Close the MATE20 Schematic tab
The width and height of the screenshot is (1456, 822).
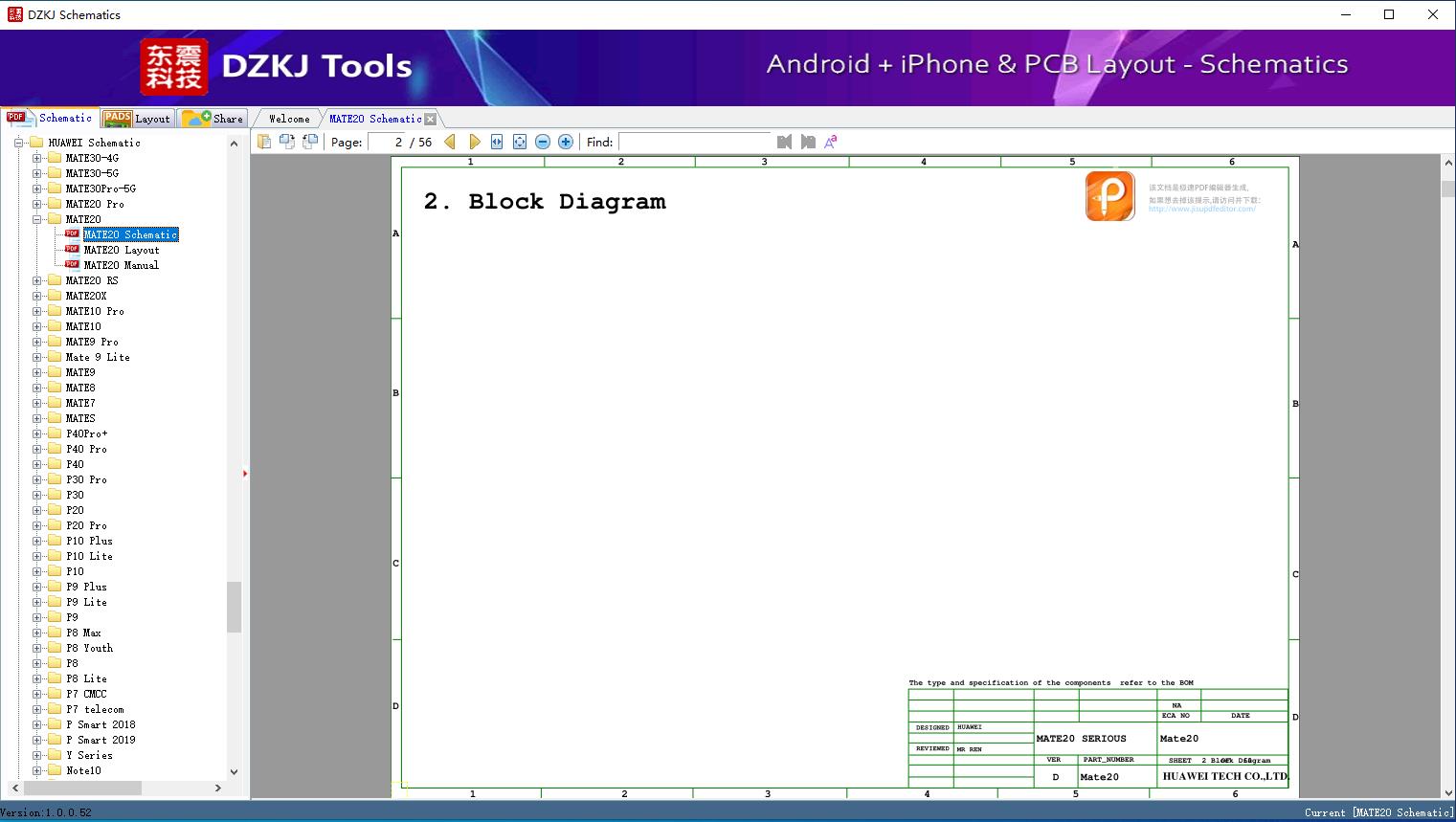(x=431, y=119)
